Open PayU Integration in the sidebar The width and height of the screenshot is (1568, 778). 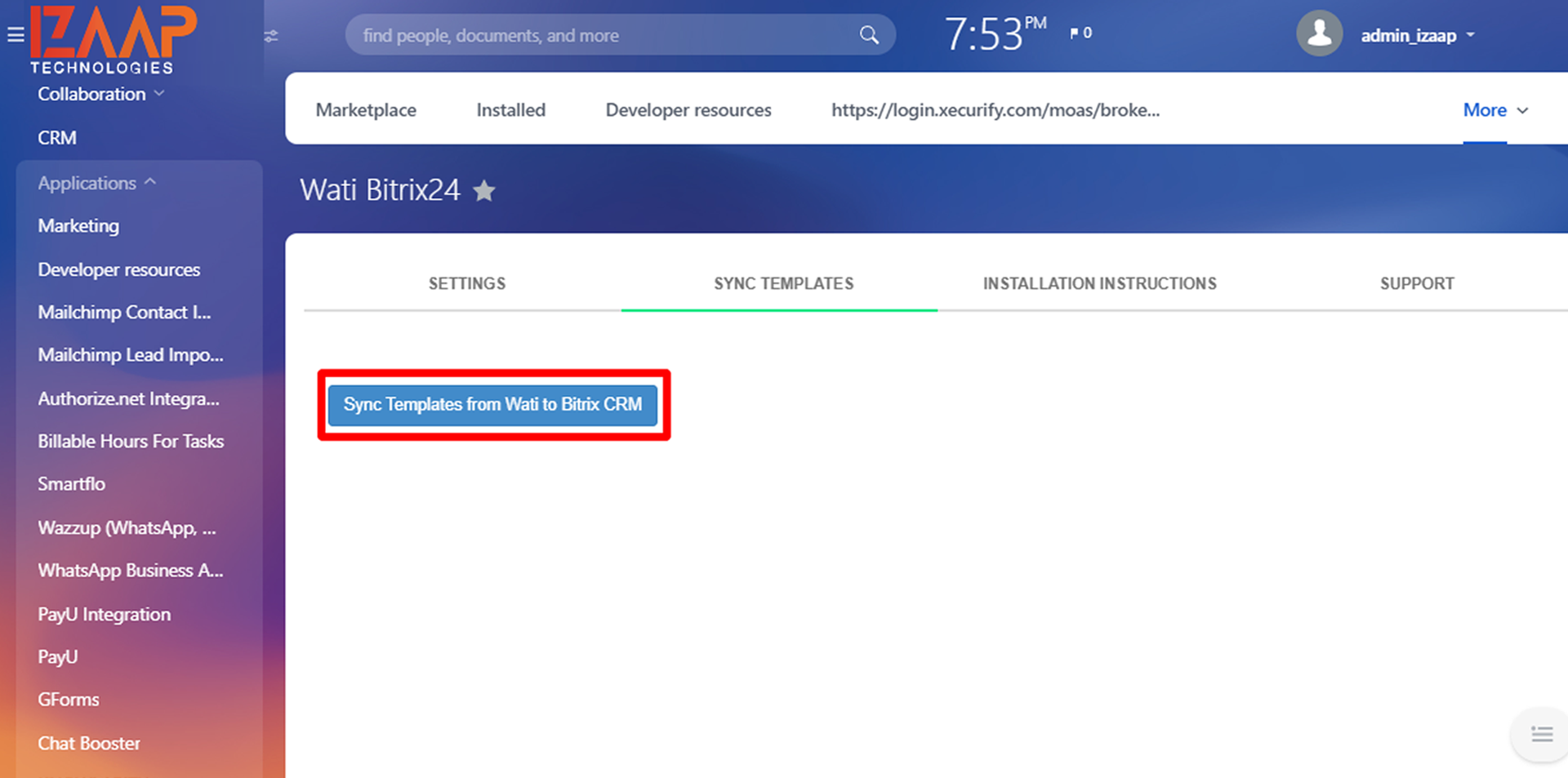(x=105, y=615)
